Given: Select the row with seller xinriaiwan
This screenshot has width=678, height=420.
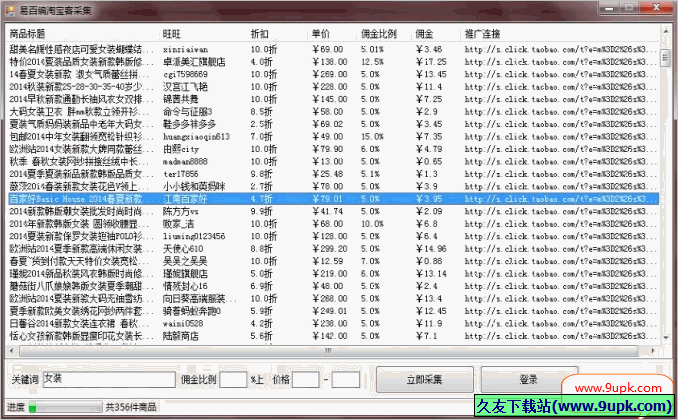Looking at the screenshot, I should pos(332,49).
